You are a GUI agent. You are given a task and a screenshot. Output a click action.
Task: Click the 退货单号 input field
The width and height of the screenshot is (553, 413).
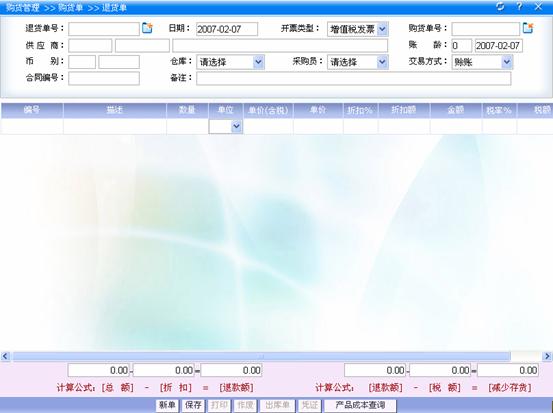pyautogui.click(x=104, y=29)
